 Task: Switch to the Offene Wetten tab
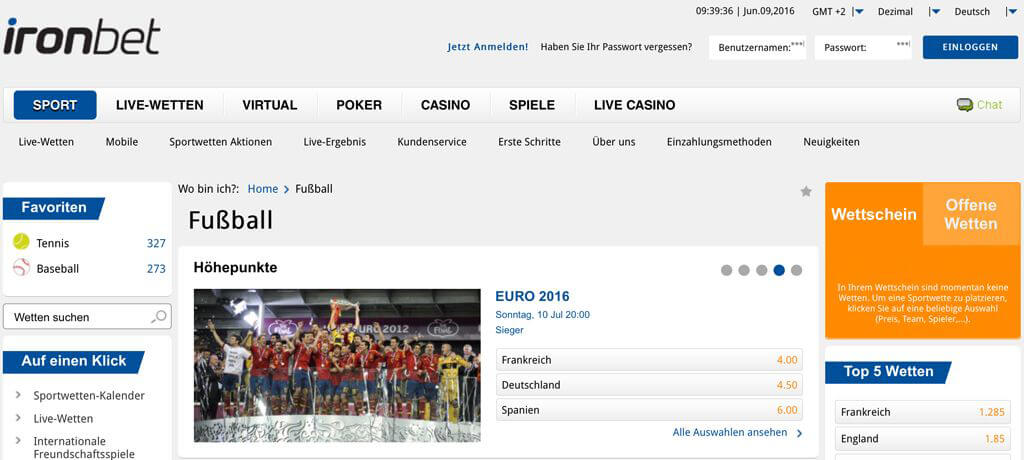click(971, 214)
